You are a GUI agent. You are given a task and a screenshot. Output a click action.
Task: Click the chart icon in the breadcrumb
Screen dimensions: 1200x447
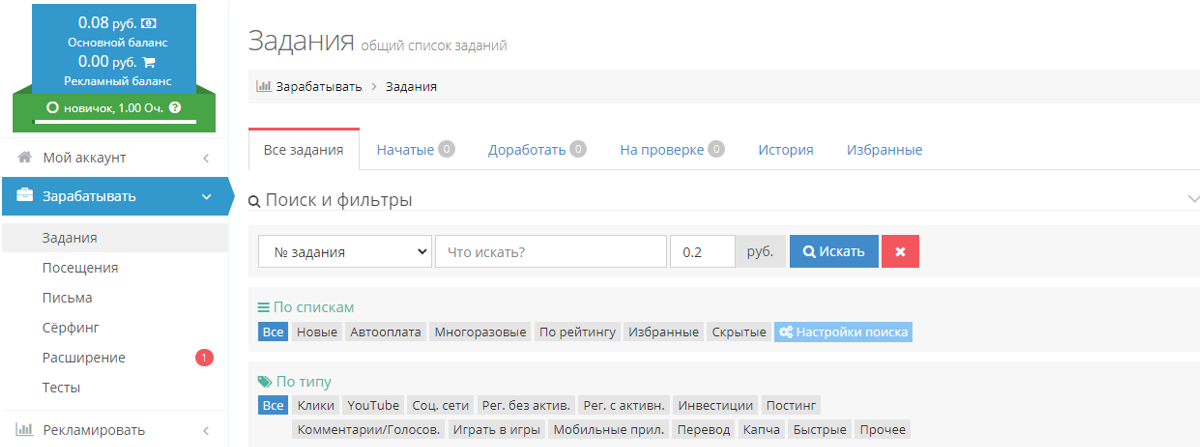(x=264, y=86)
